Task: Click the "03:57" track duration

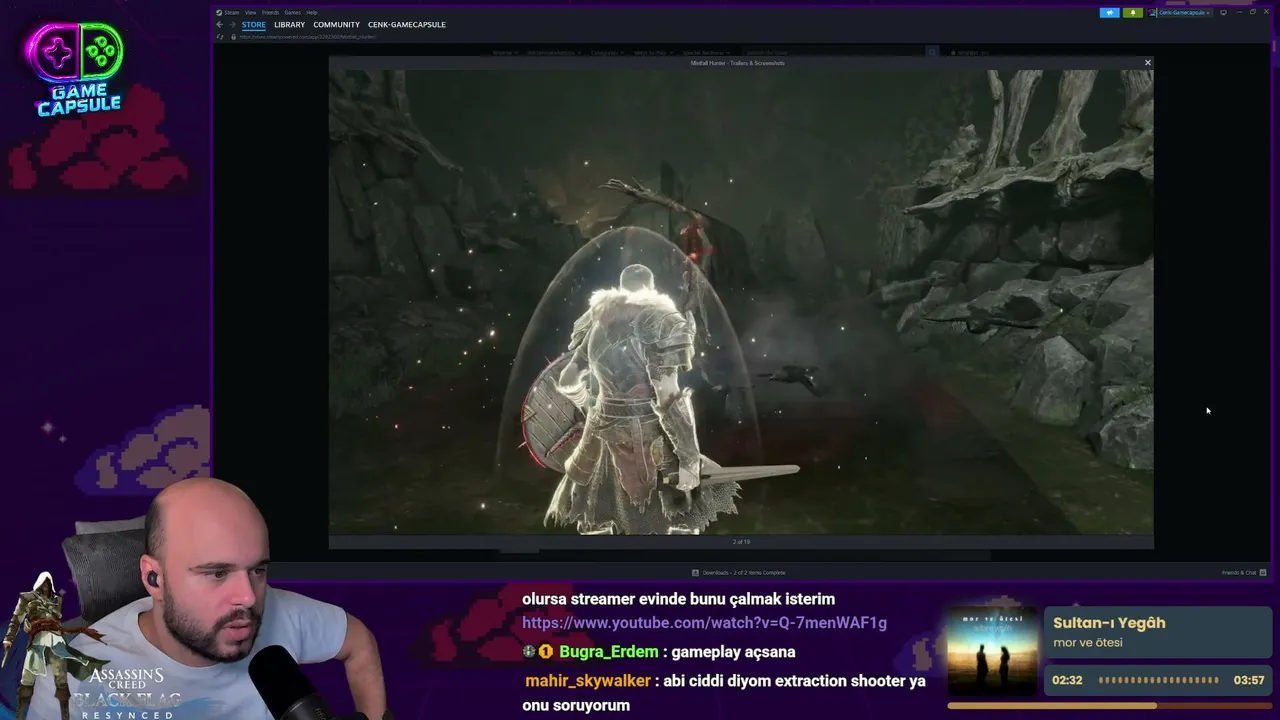Action: tap(1249, 680)
